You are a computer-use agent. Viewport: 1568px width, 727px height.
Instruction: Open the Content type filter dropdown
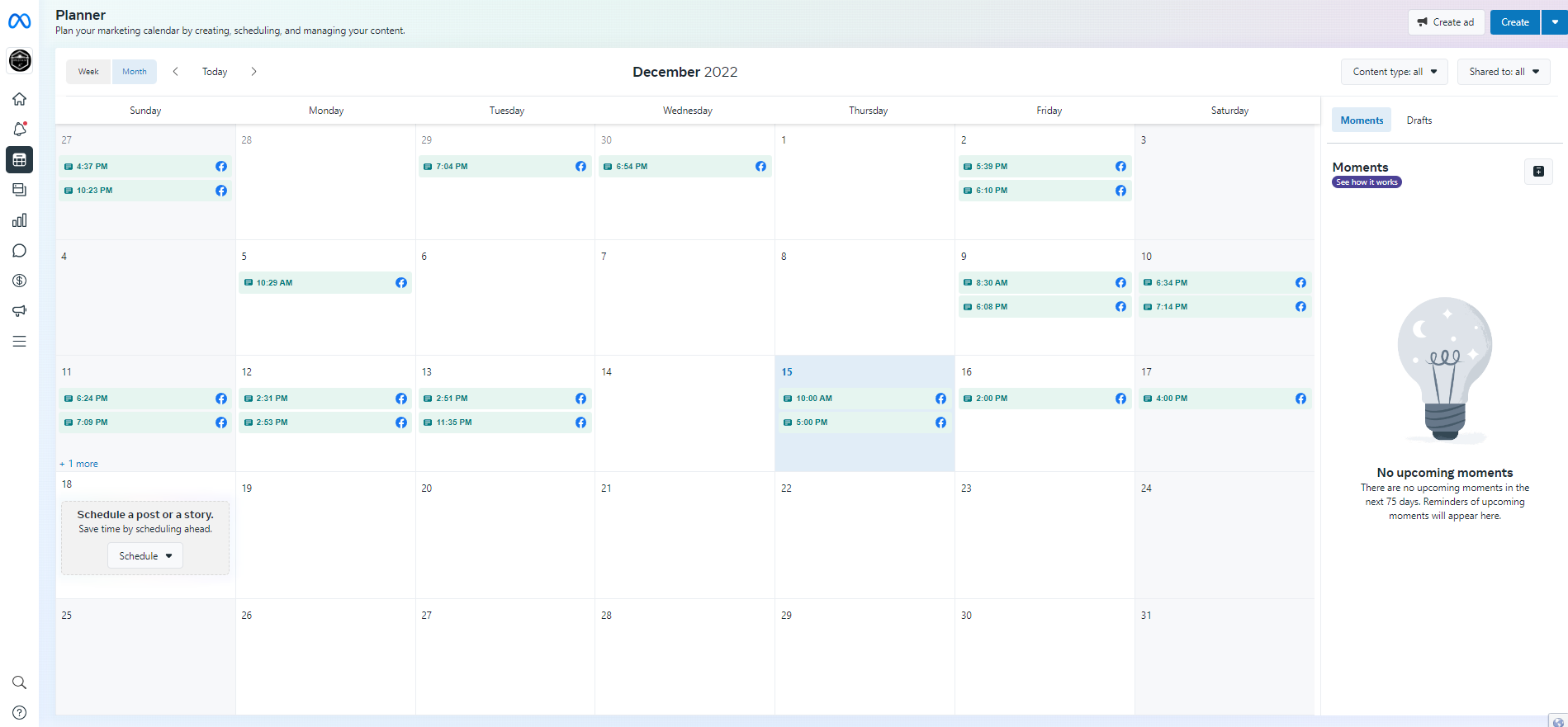pos(1394,72)
